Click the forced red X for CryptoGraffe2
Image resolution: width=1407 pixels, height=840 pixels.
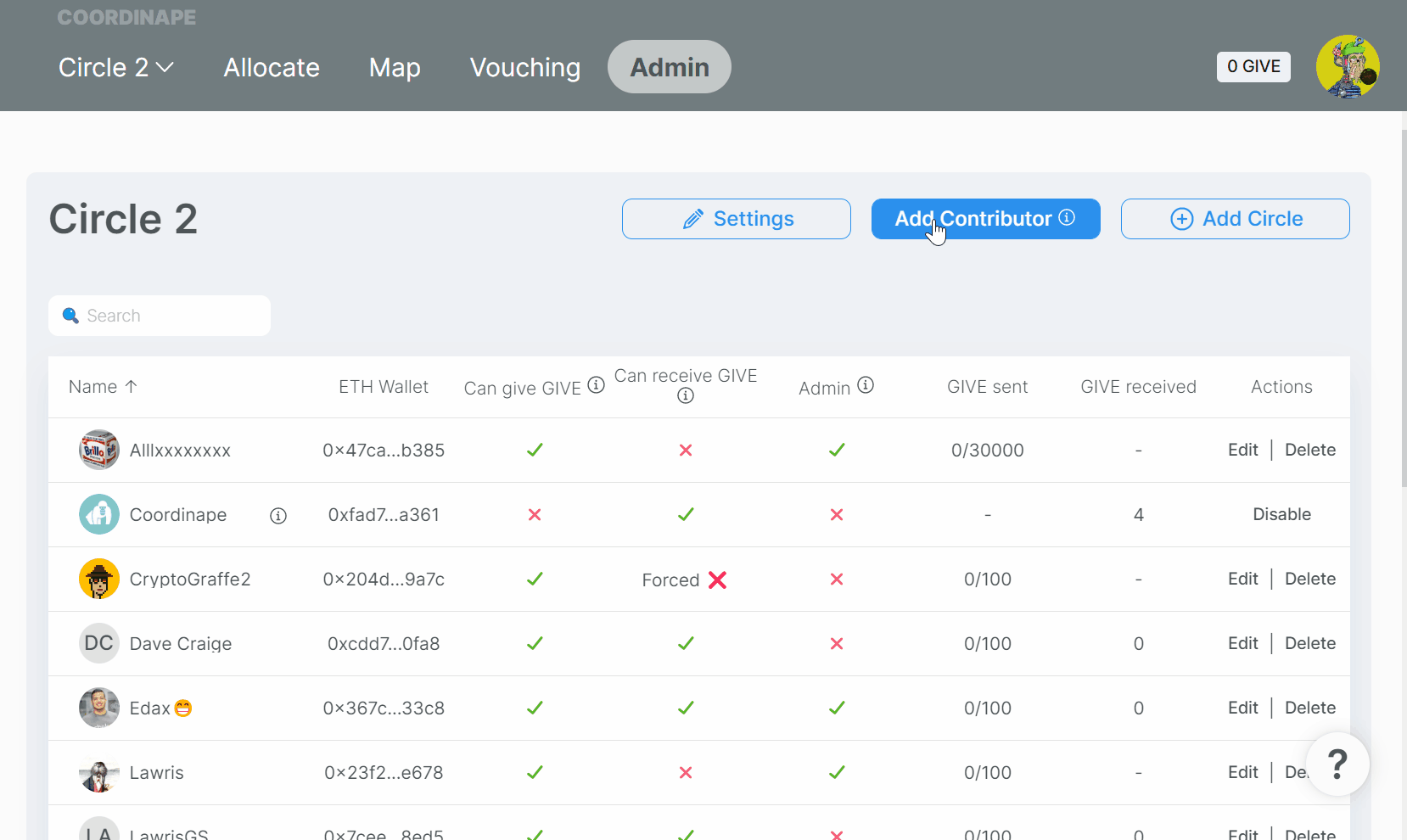717,580
